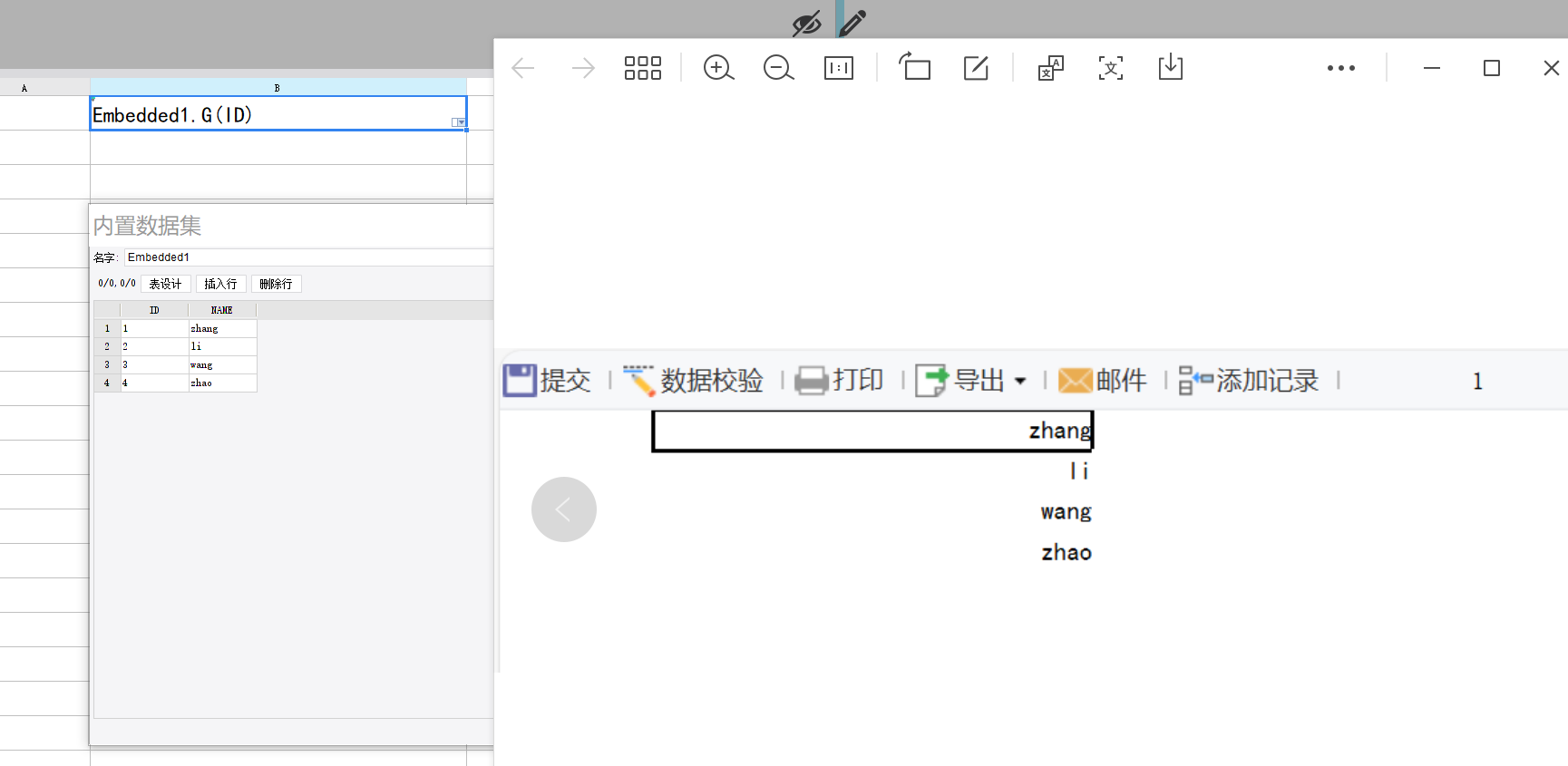The height and width of the screenshot is (766, 1568).
Task: Select the wang cell in dataset table
Action: pyautogui.click(x=222, y=364)
